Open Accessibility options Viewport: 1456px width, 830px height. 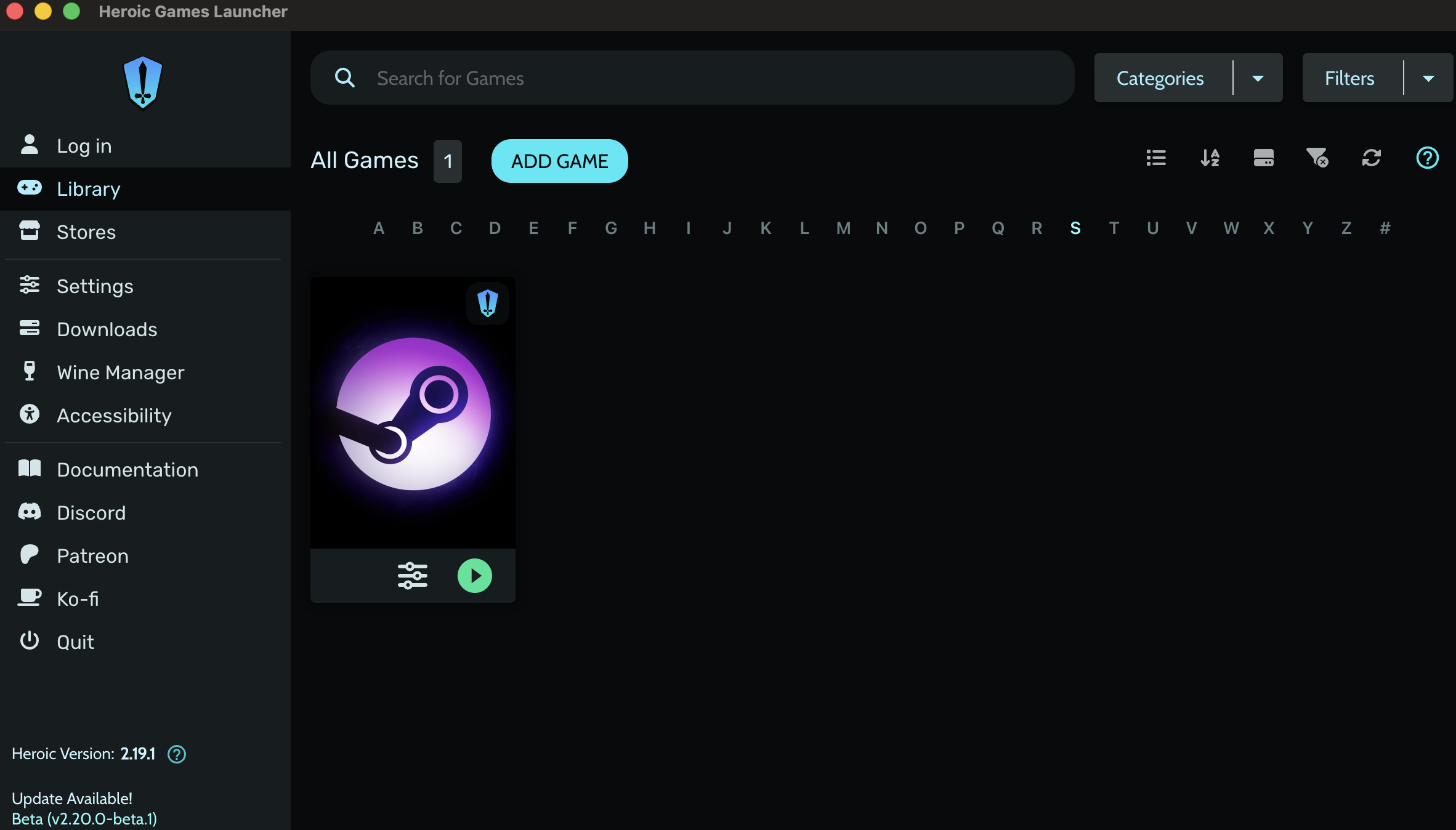[x=114, y=415]
